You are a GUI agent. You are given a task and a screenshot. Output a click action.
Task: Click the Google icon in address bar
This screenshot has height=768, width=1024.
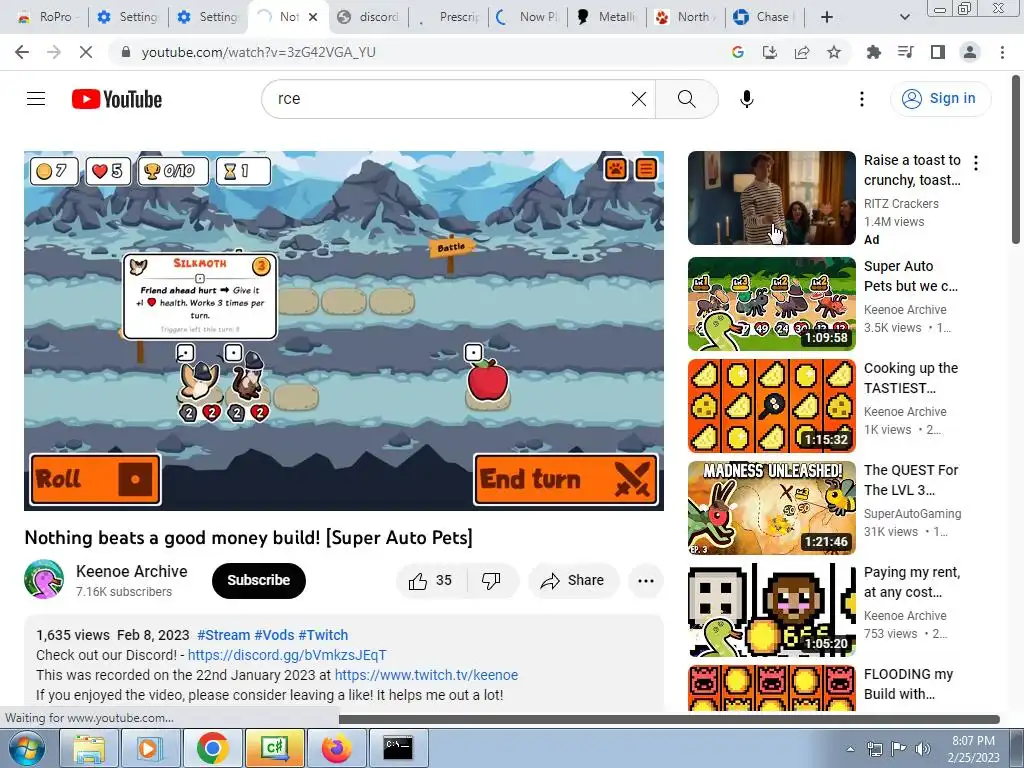click(x=738, y=52)
